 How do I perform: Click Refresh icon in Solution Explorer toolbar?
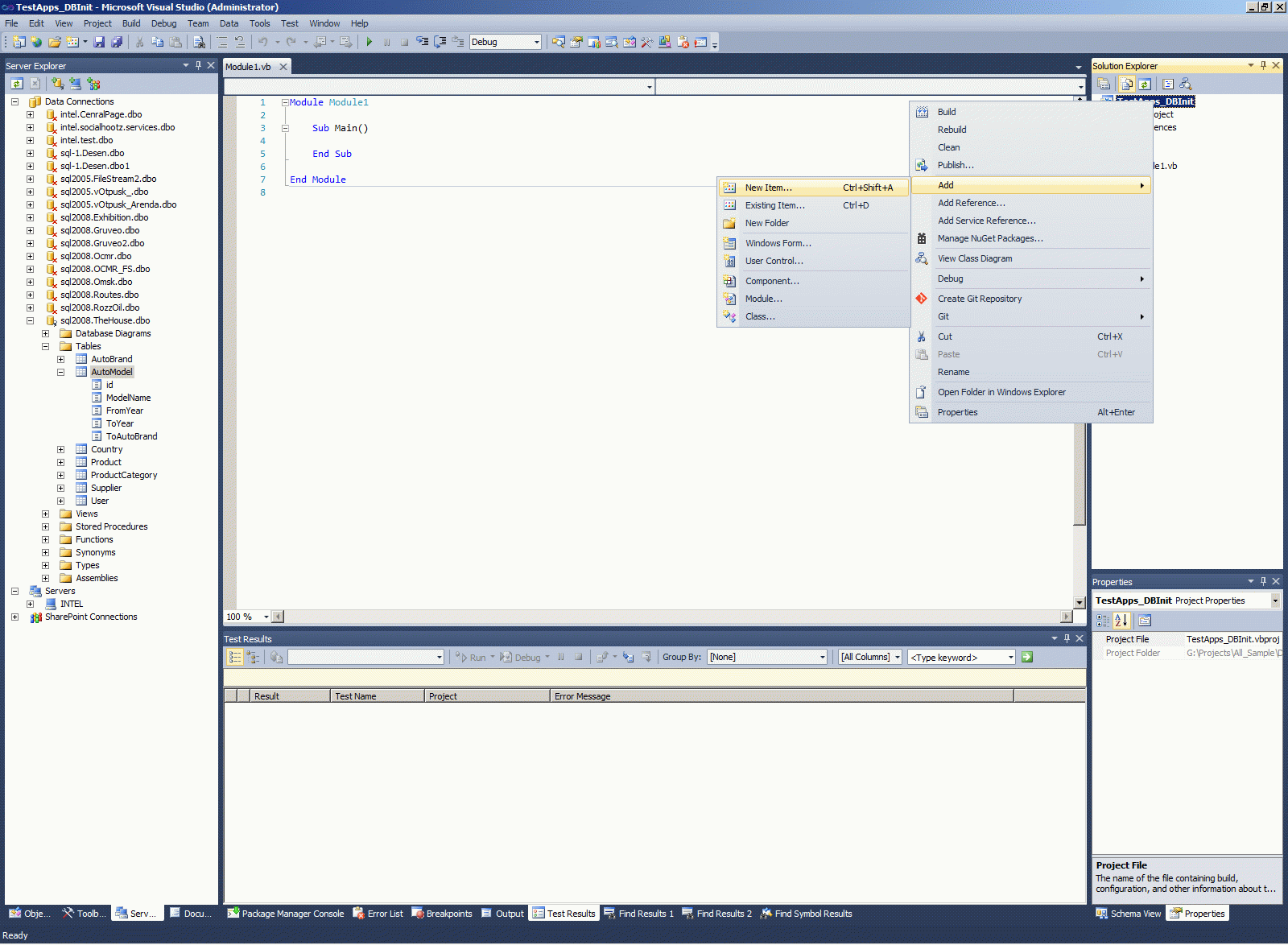1144,84
